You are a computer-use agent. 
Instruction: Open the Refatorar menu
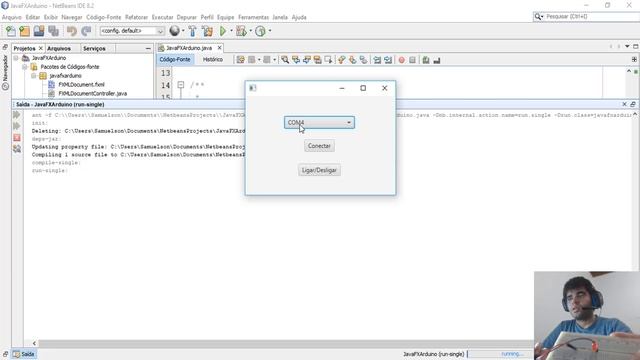coord(136,17)
